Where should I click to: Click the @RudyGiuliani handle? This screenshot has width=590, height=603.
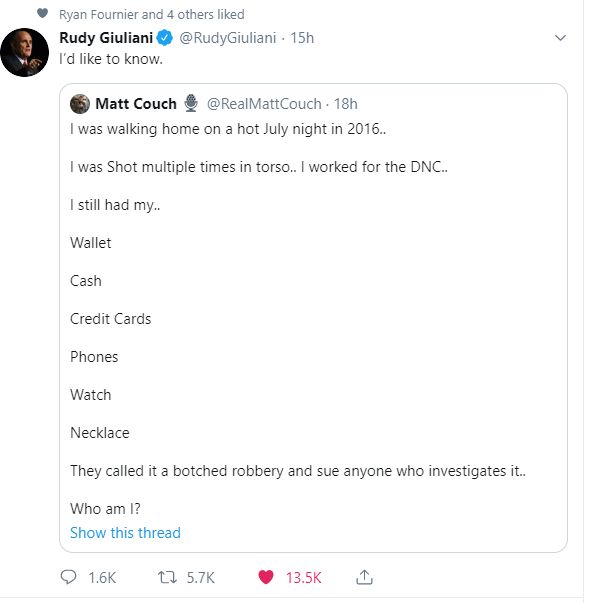(230, 38)
